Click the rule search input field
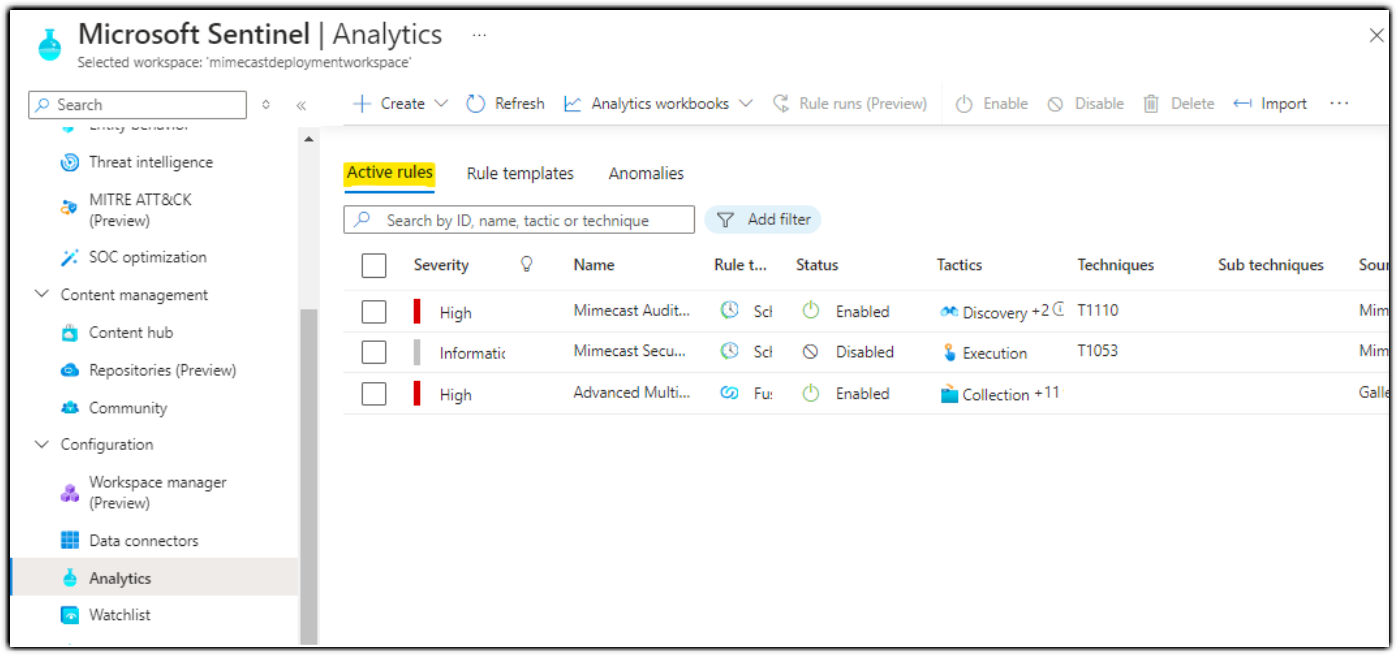The width and height of the screenshot is (1399, 657). (x=530, y=220)
